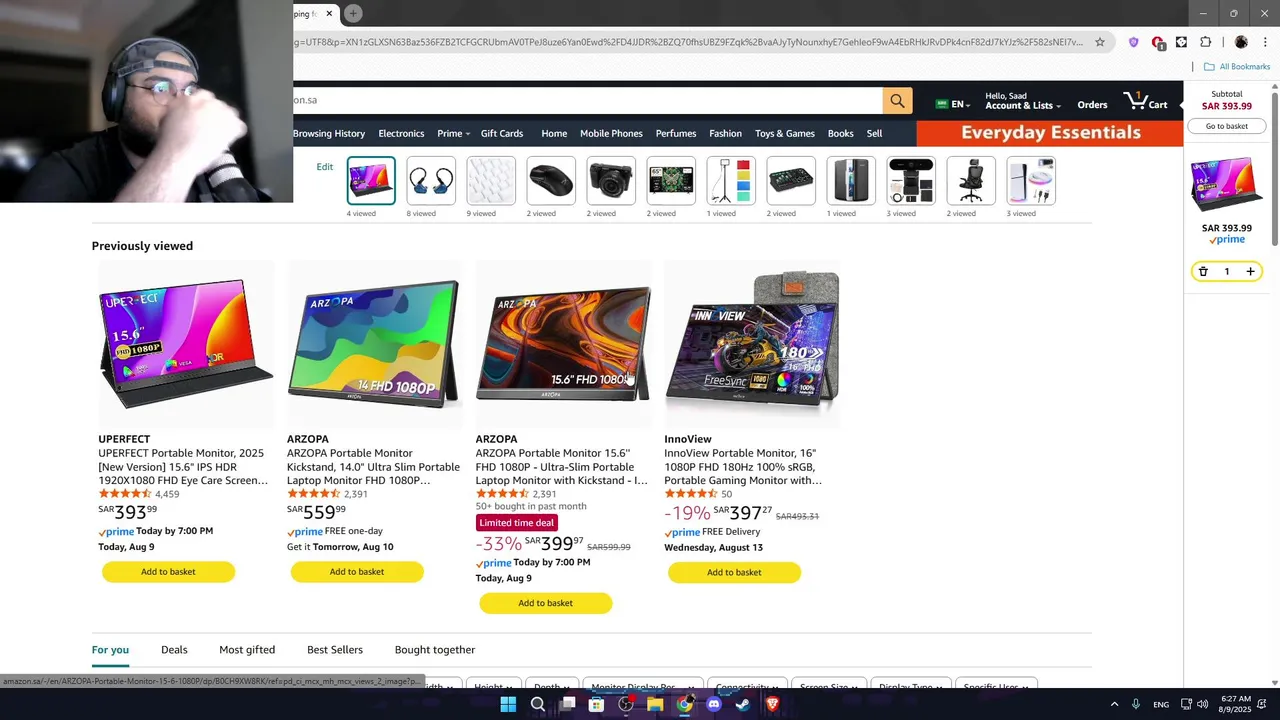Select the headphones history thumbnail
This screenshot has width=1280, height=720.
coord(431,181)
